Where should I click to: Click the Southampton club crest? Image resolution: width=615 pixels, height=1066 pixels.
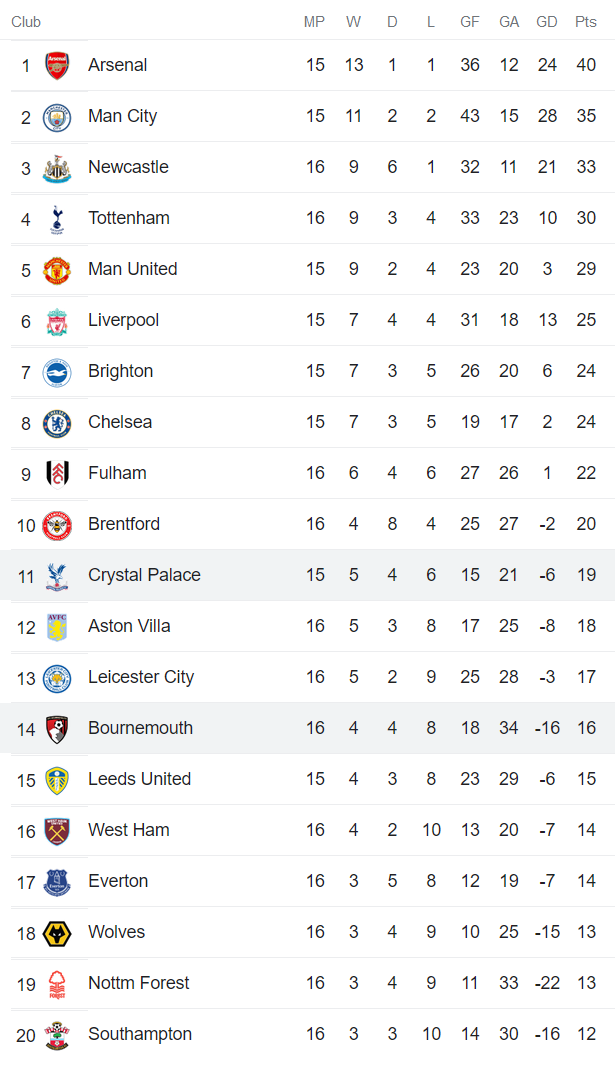pos(57,1035)
